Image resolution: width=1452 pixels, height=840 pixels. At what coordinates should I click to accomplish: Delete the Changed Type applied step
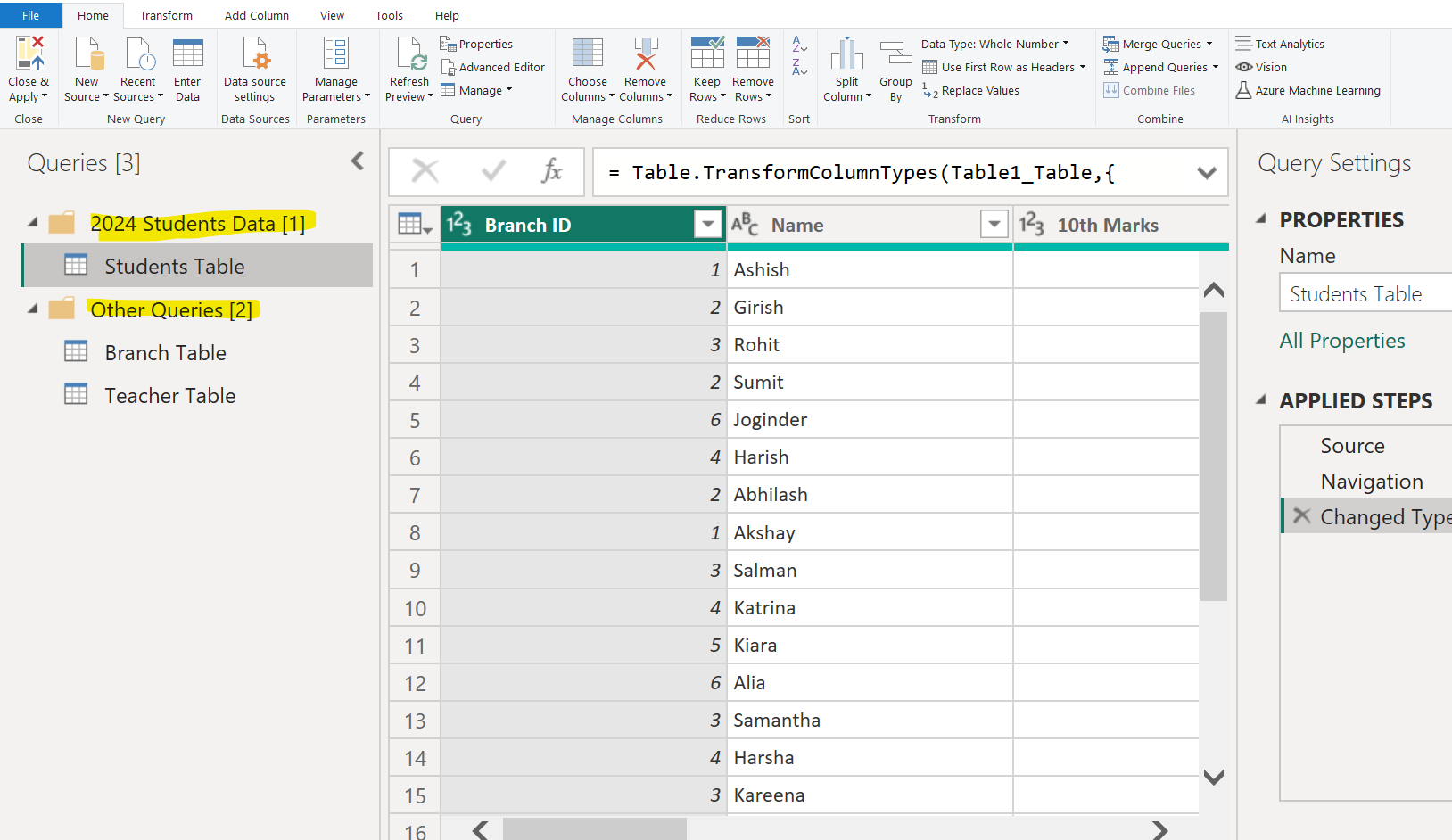click(1300, 515)
